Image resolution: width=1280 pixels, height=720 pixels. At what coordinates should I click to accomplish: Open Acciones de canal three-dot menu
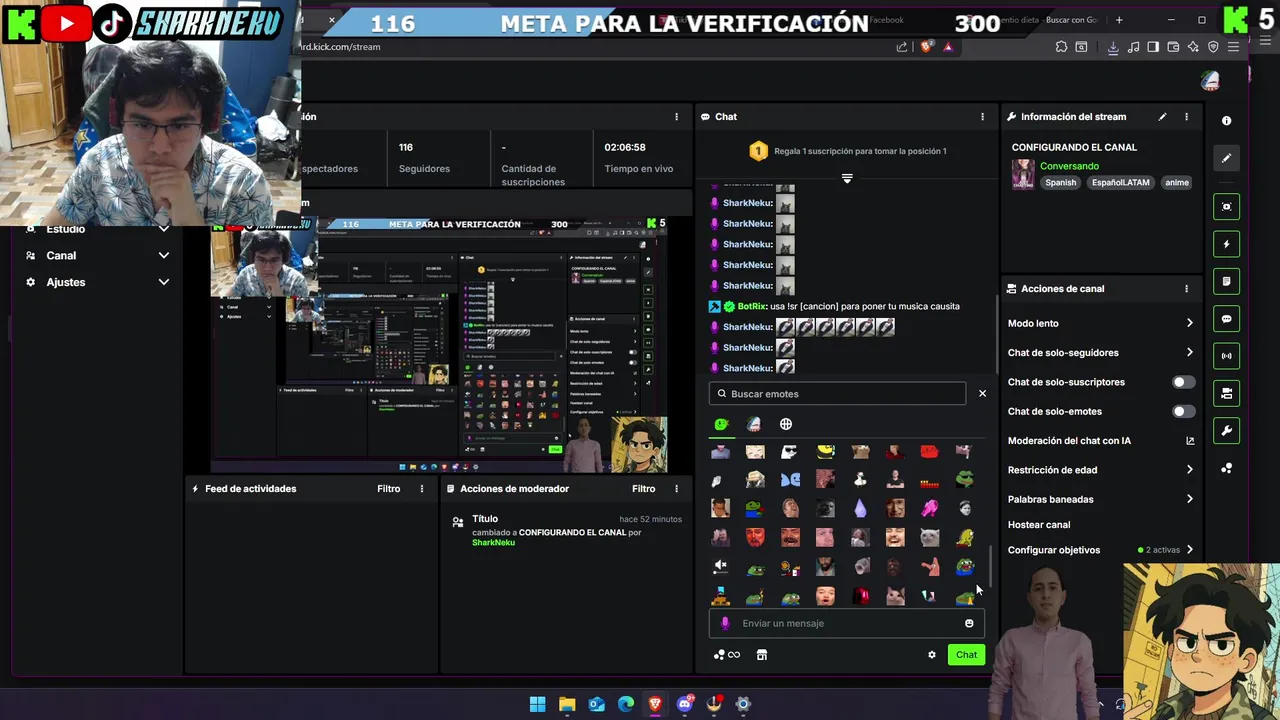point(1186,289)
